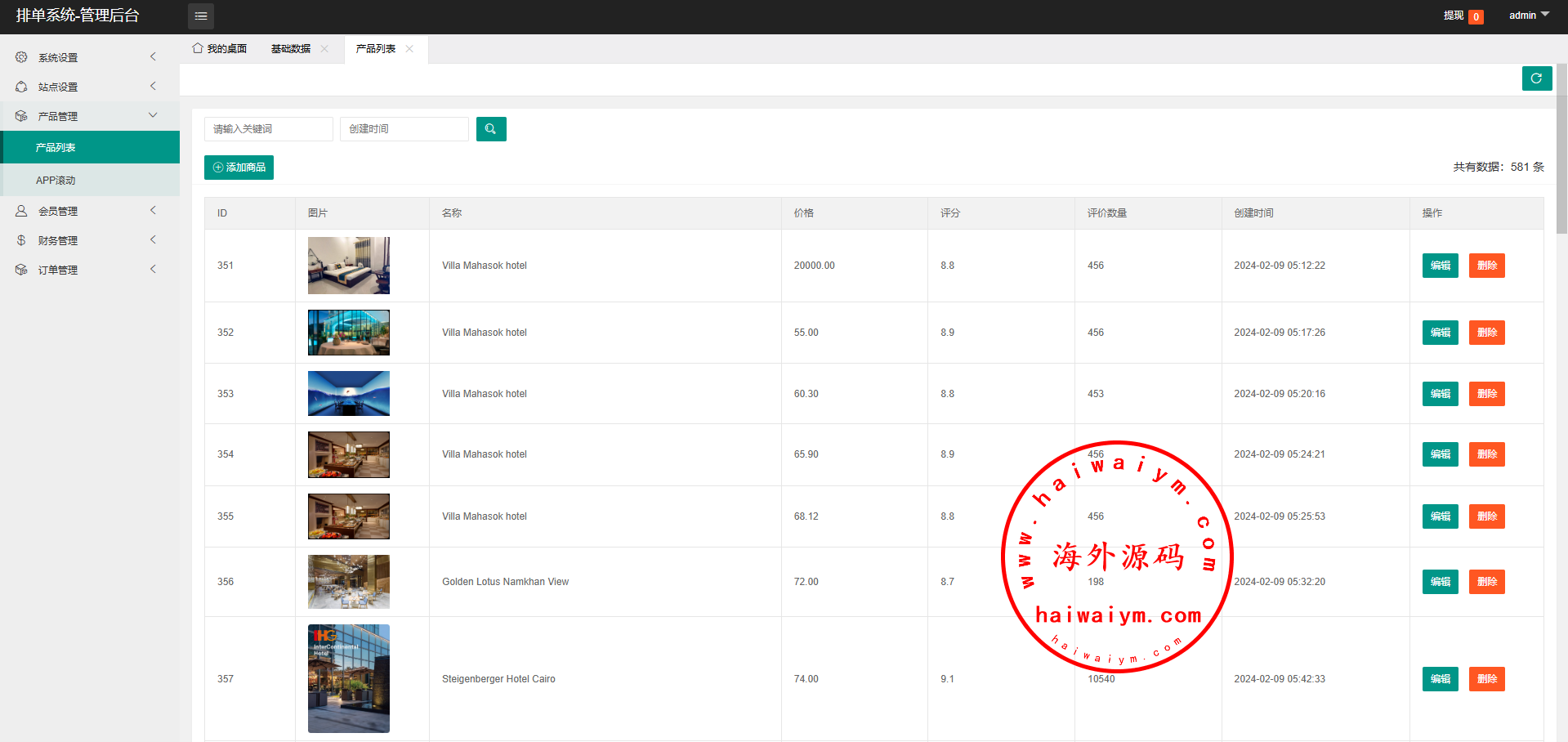Click the 创建时间 date filter field
This screenshot has width=1568, height=742.
click(404, 129)
